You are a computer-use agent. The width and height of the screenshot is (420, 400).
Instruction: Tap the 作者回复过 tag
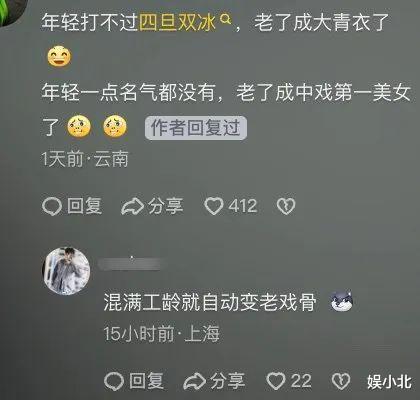click(196, 128)
